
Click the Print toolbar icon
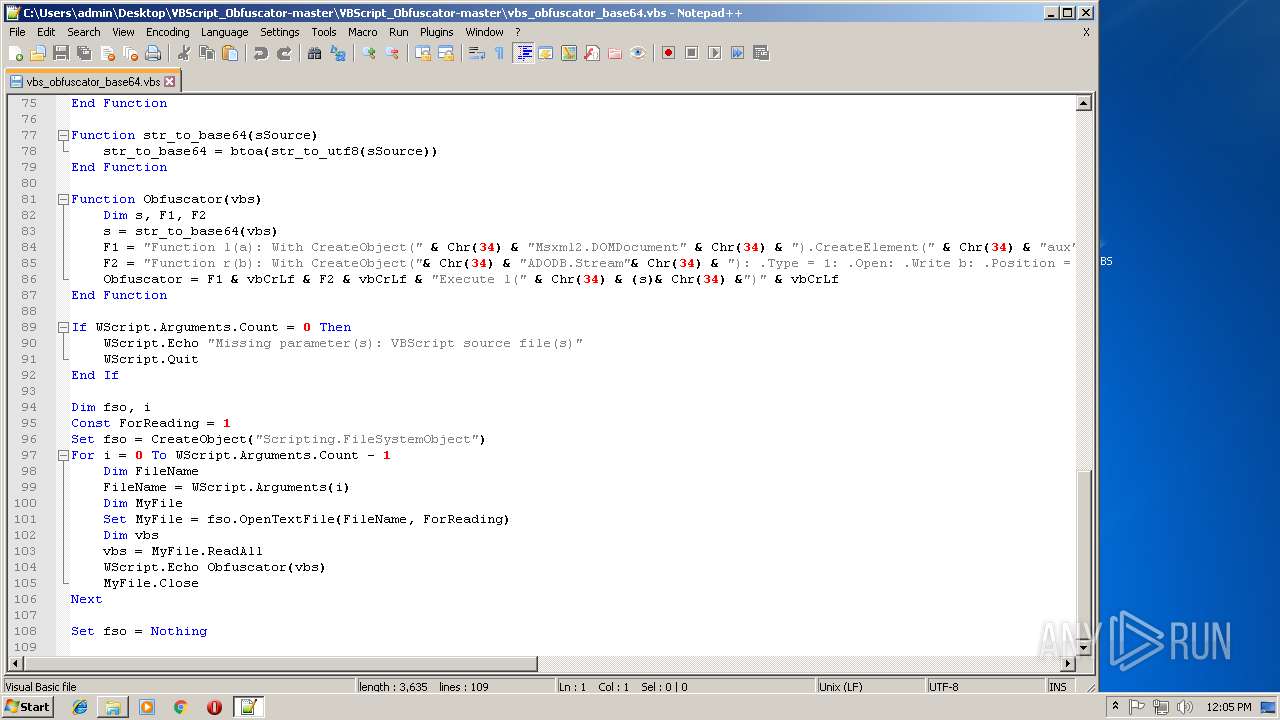click(x=153, y=53)
